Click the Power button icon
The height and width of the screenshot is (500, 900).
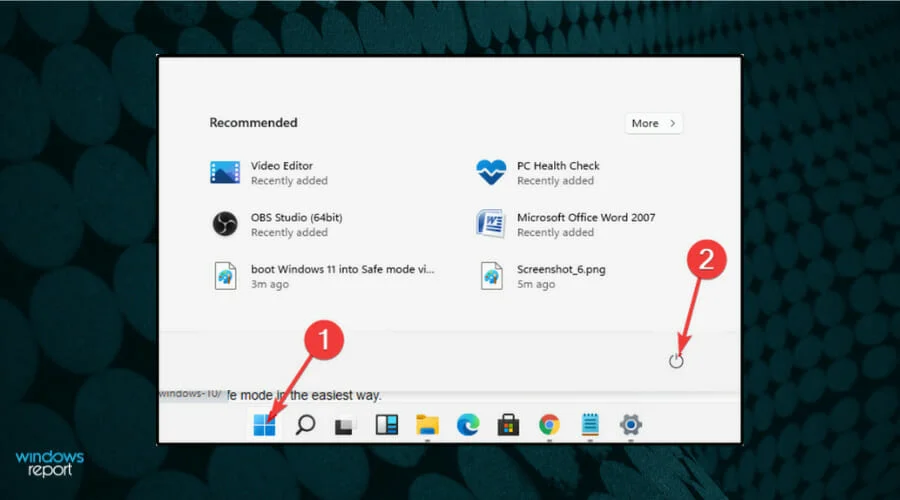click(676, 361)
